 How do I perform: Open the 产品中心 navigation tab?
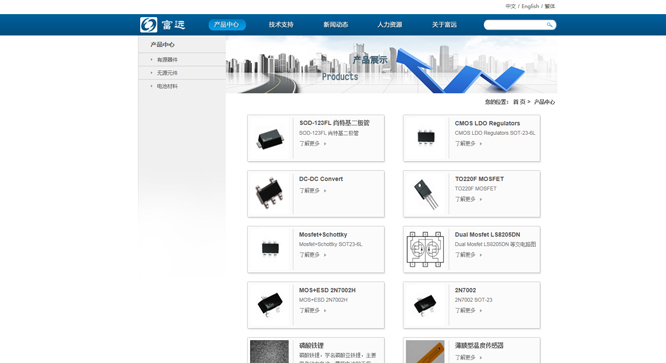pyautogui.click(x=227, y=25)
